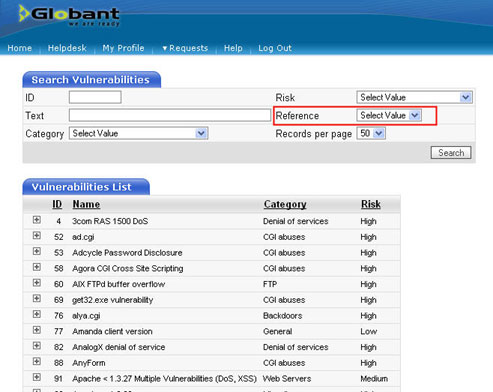Open My Profile page
The width and height of the screenshot is (493, 392).
tap(123, 48)
